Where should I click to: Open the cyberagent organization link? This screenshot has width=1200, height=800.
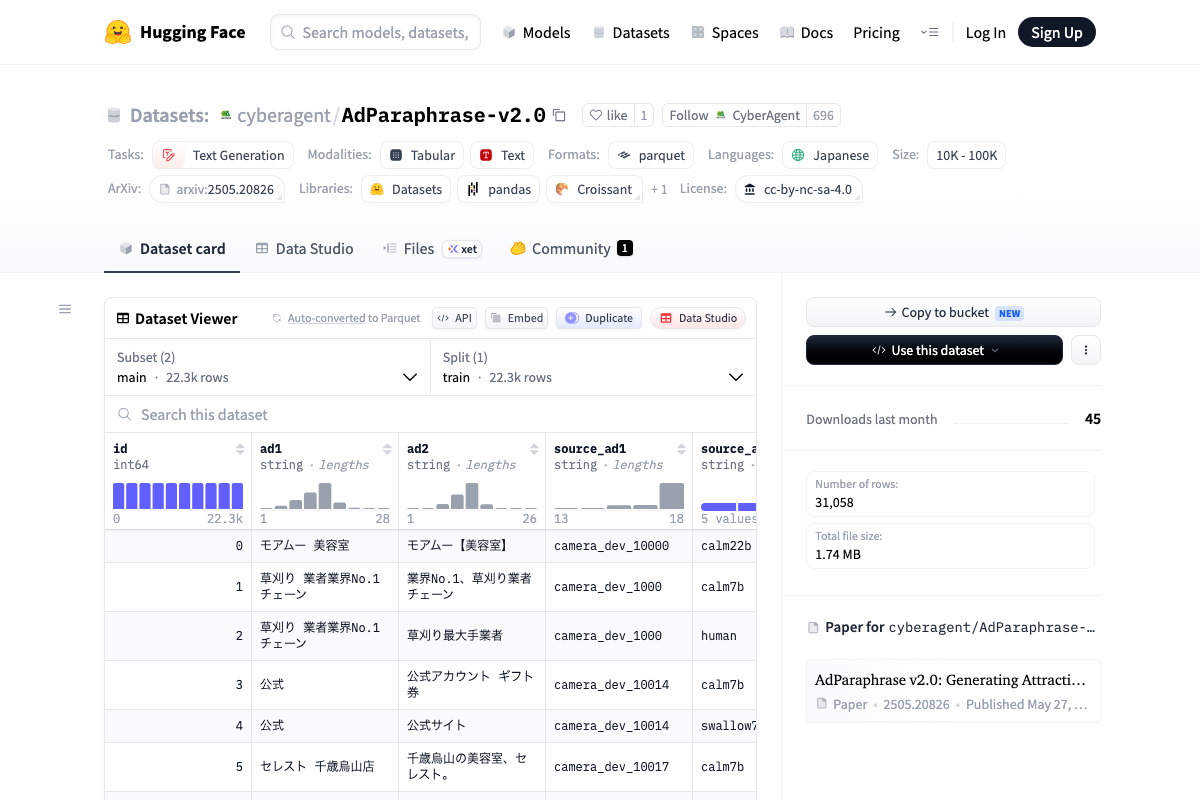pos(284,115)
